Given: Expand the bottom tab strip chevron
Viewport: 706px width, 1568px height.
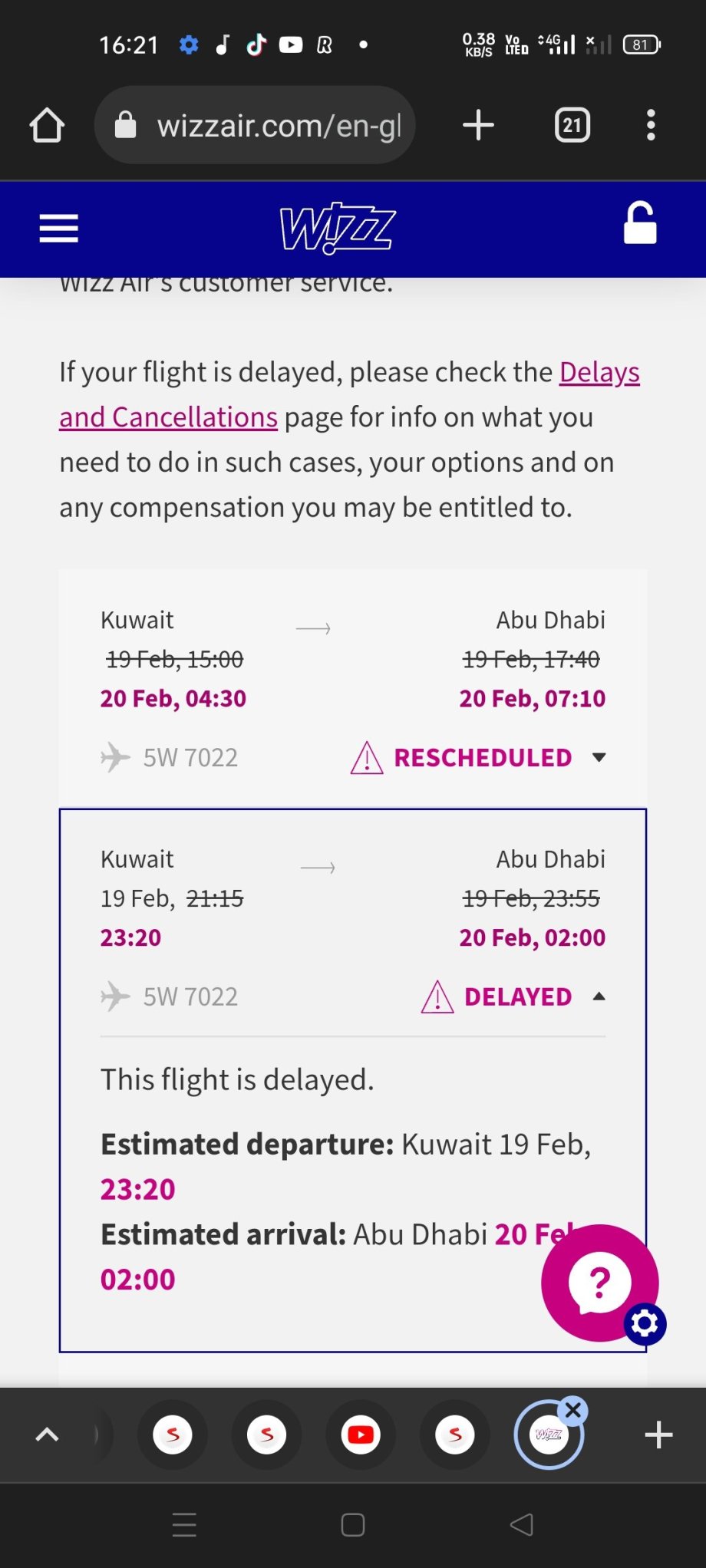Looking at the screenshot, I should [48, 1435].
